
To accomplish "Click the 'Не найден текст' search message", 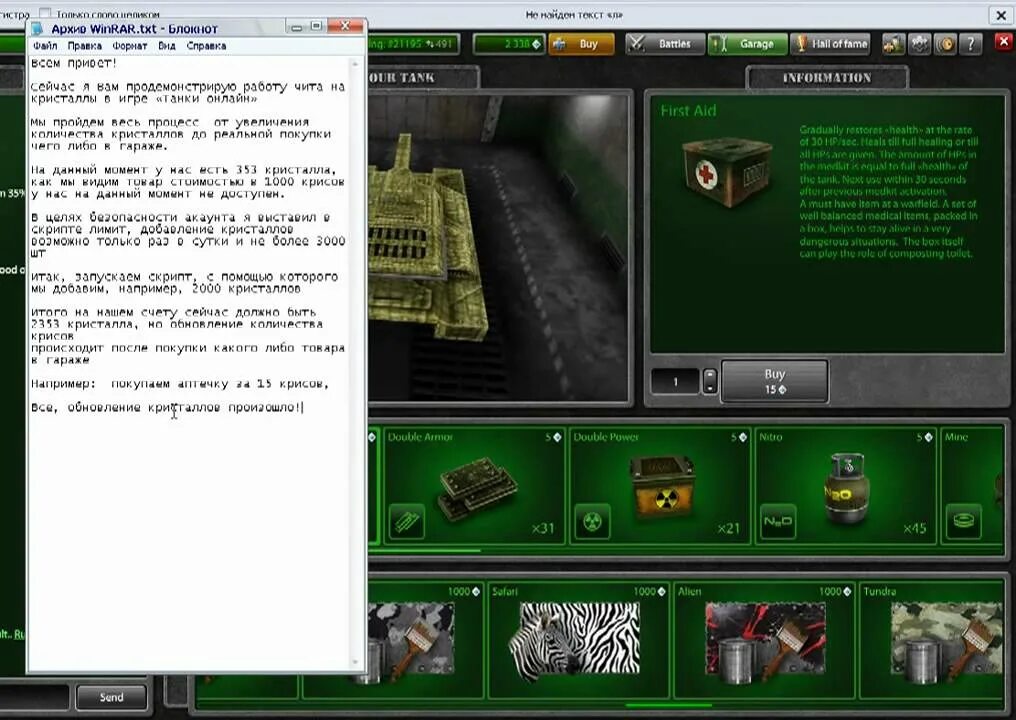I will point(573,14).
